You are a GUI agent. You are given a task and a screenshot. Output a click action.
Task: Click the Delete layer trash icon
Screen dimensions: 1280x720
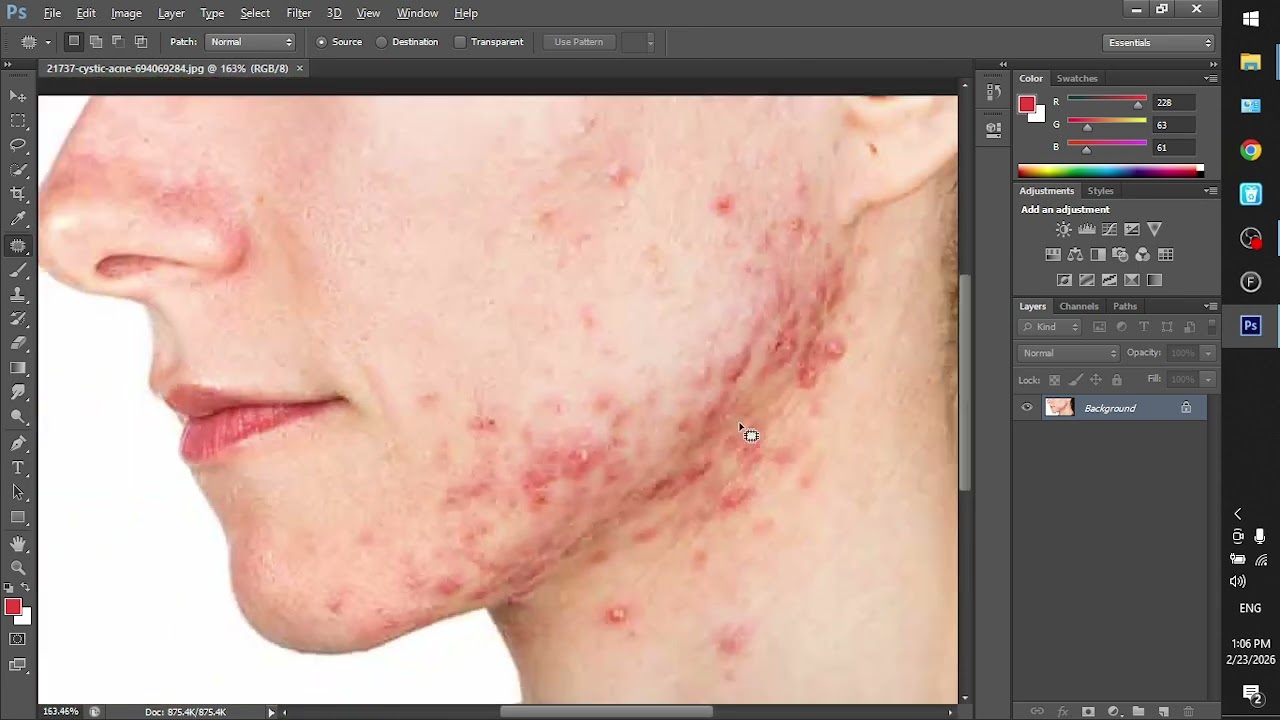tap(1189, 711)
